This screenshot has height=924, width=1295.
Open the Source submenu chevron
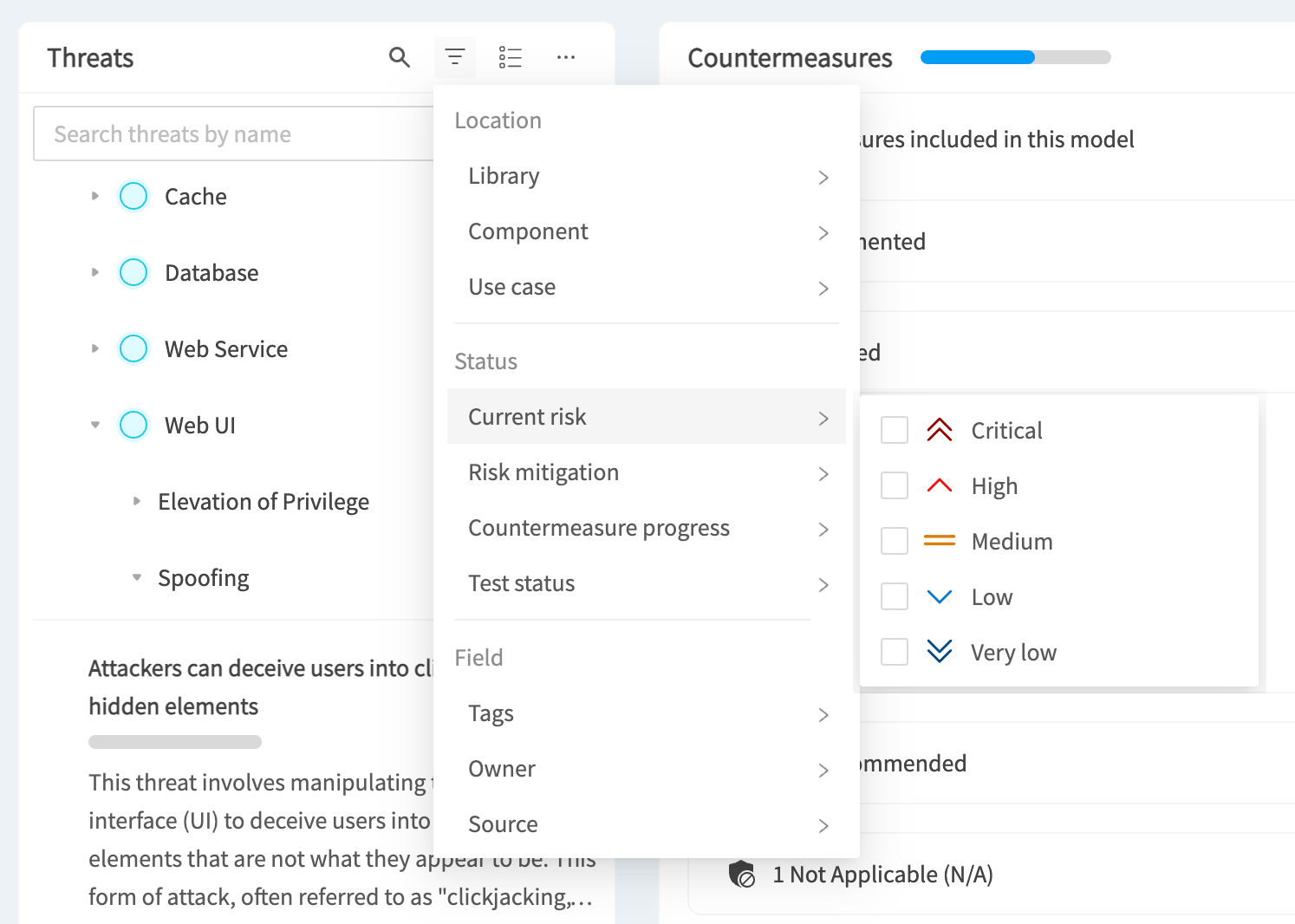point(823,826)
